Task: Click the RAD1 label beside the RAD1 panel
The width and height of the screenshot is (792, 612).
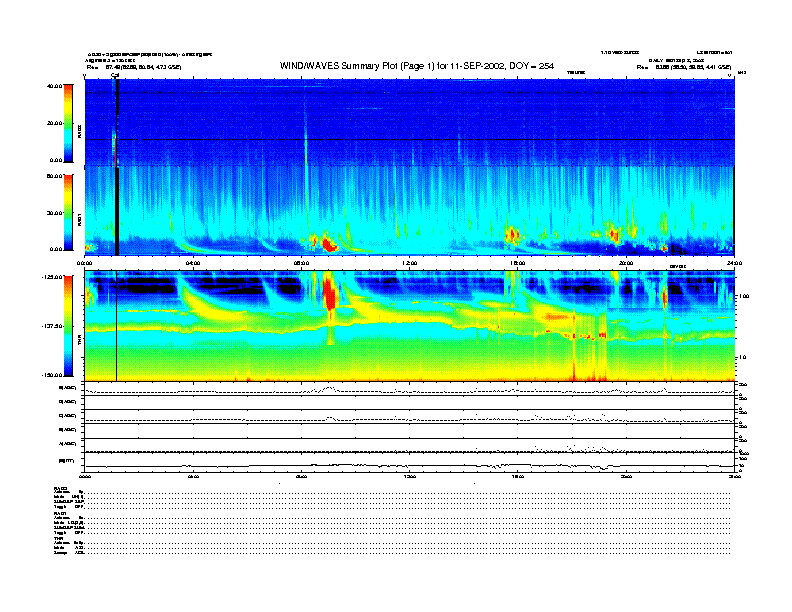Action: tap(79, 219)
